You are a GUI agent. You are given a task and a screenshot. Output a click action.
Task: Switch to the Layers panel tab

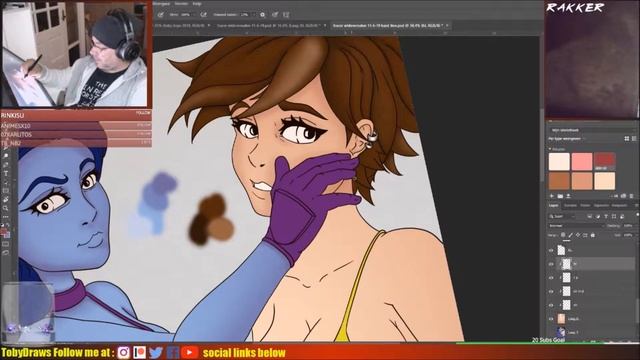point(553,205)
